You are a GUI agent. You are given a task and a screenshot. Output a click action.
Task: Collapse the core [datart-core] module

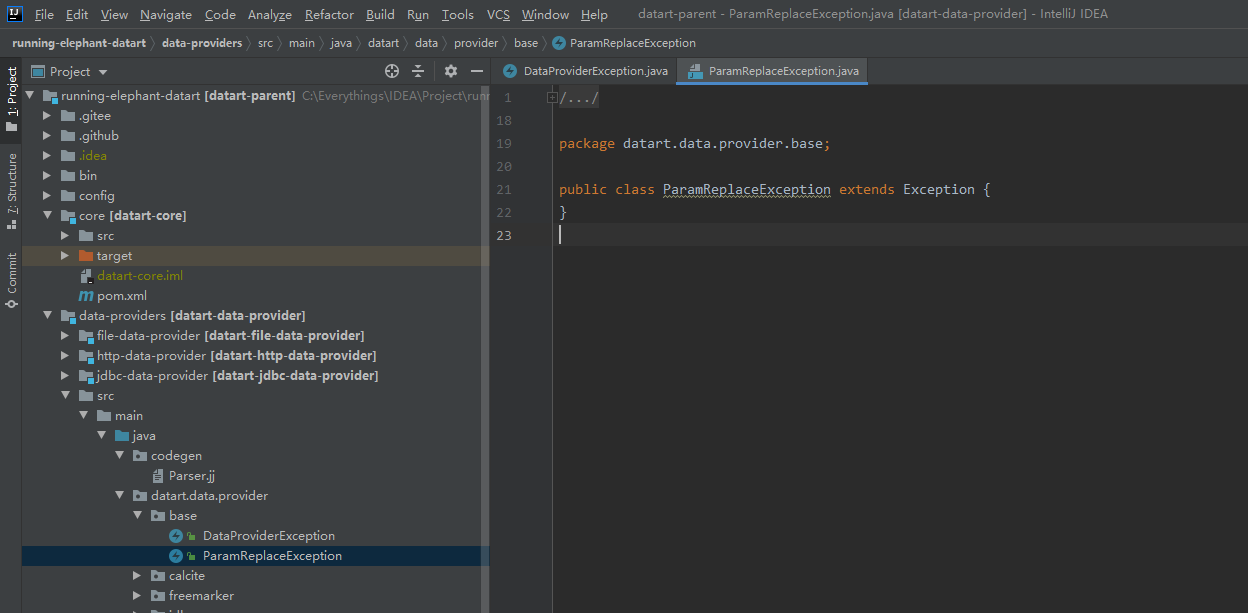point(47,216)
